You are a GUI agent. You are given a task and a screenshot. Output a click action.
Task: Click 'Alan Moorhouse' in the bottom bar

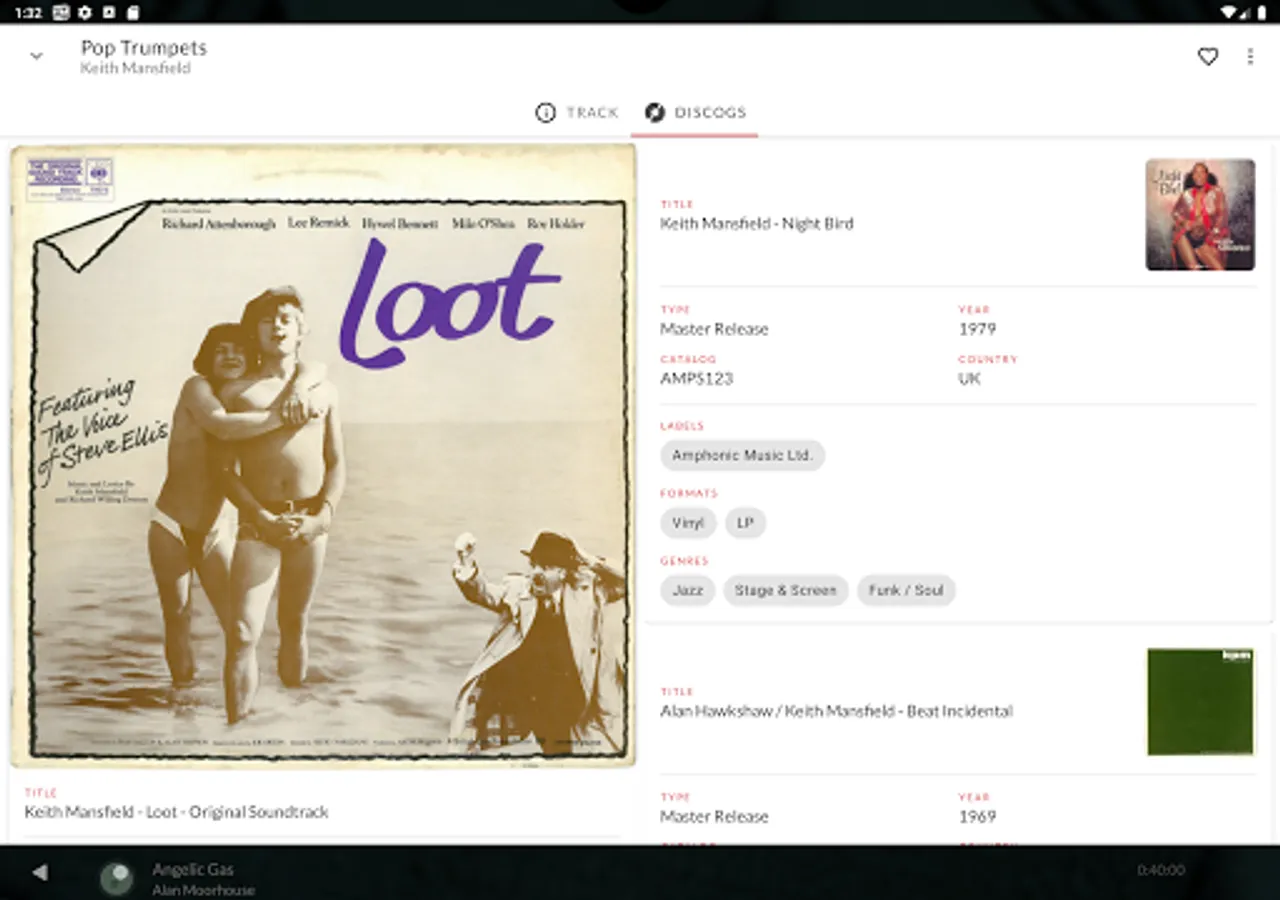(x=203, y=890)
